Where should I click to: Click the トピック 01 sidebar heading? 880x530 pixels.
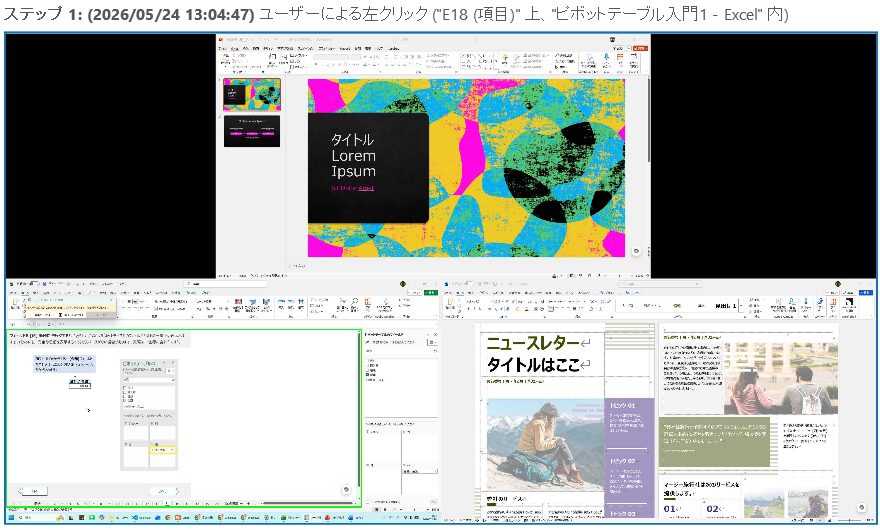622,405
